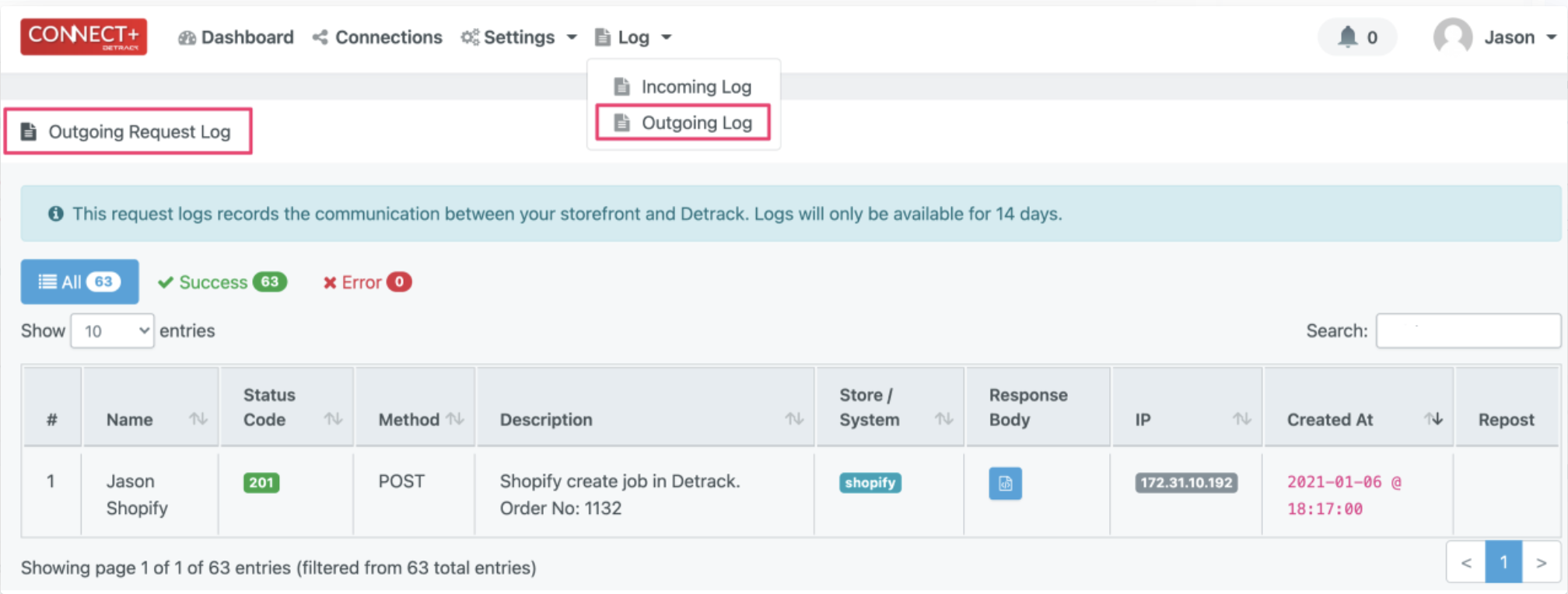Click description Order No: 1132
This screenshot has width=1568, height=594.
point(561,508)
